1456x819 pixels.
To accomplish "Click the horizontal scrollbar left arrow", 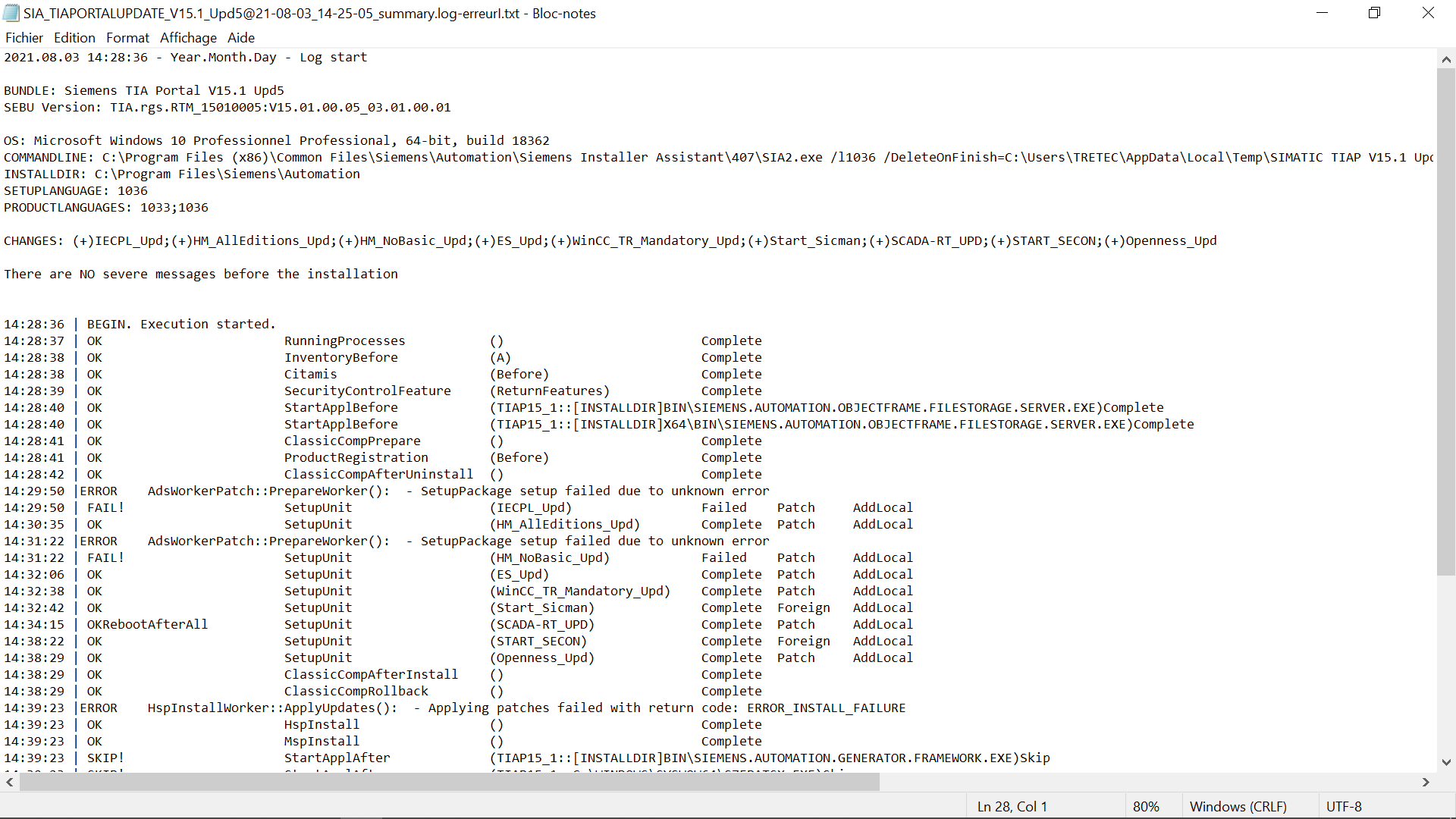I will 9,782.
